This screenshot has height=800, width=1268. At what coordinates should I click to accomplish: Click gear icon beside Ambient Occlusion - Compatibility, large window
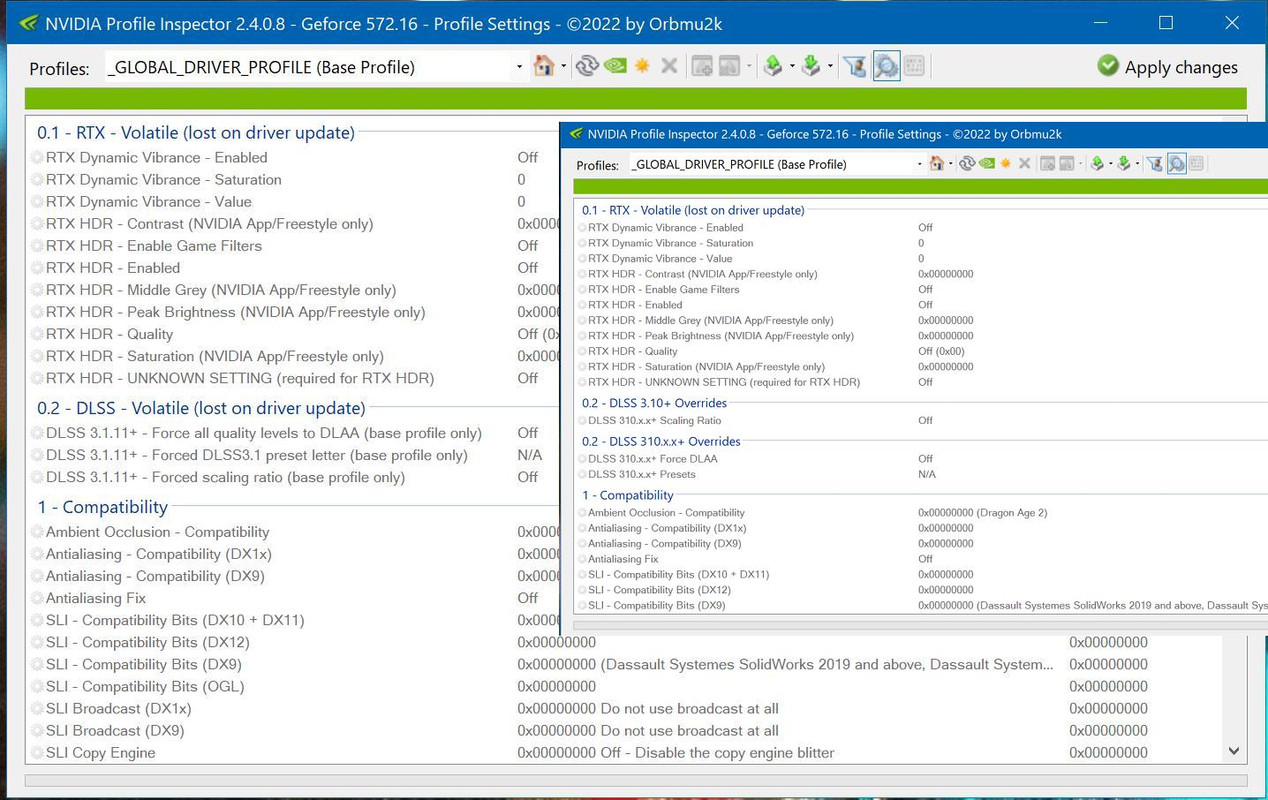coord(37,532)
